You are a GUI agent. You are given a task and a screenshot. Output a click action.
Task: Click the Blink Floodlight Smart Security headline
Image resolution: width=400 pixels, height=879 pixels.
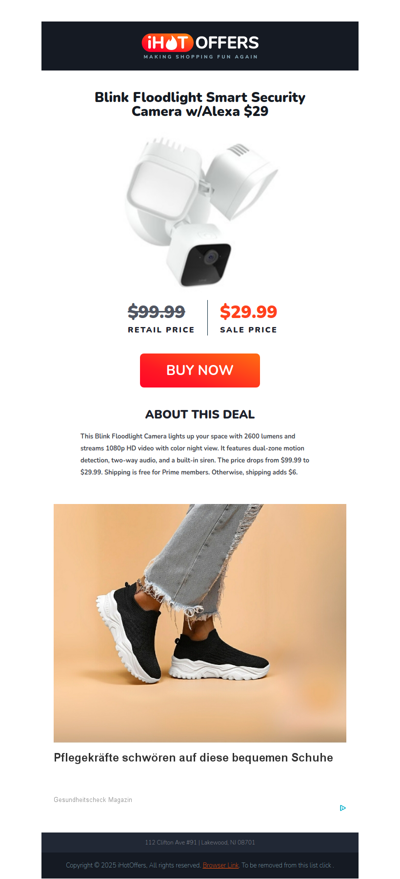point(200,104)
